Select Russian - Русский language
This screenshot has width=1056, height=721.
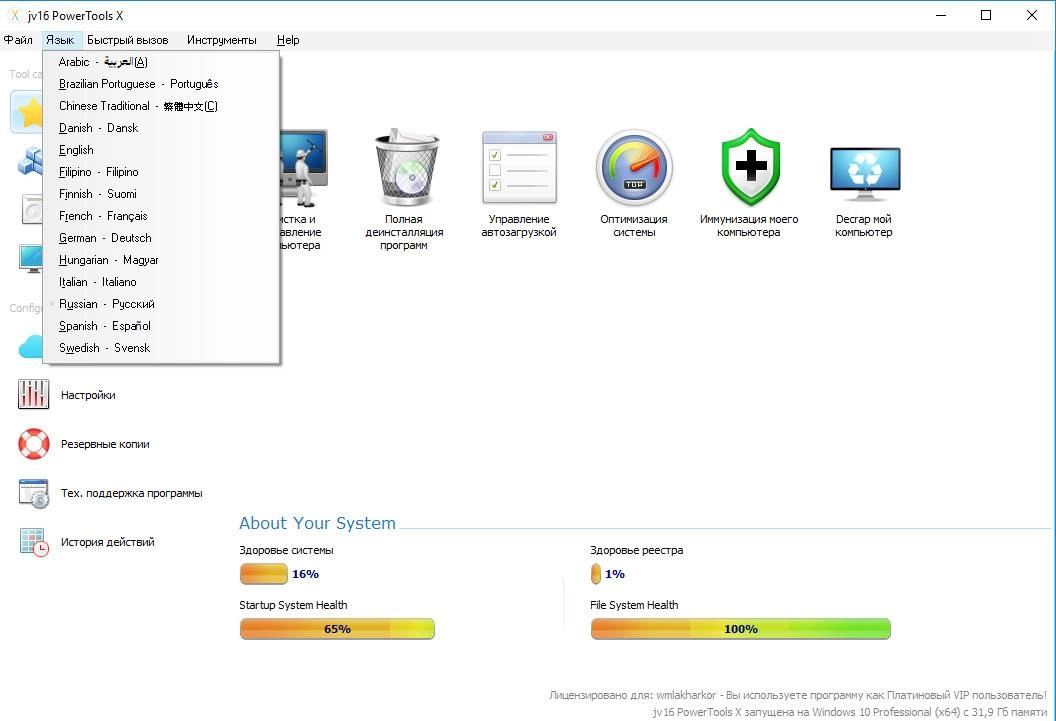pos(161,304)
